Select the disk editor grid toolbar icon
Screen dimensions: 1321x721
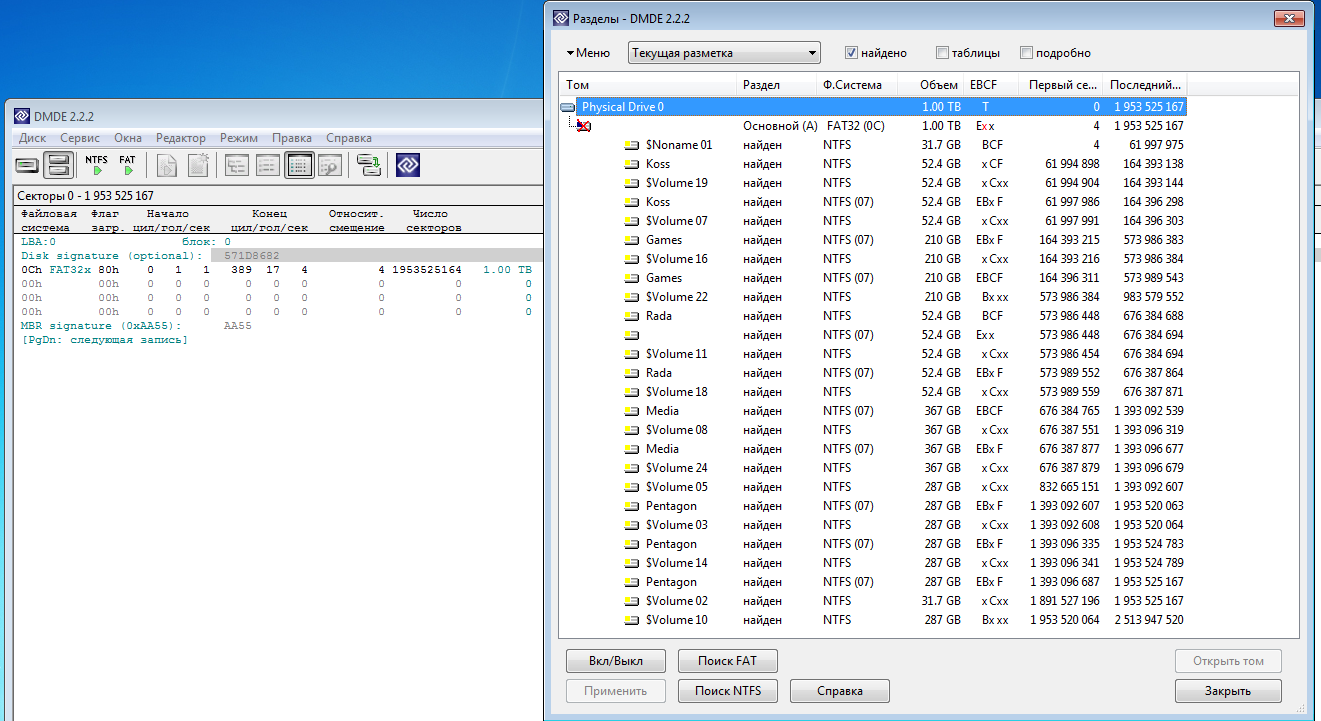(x=299, y=165)
